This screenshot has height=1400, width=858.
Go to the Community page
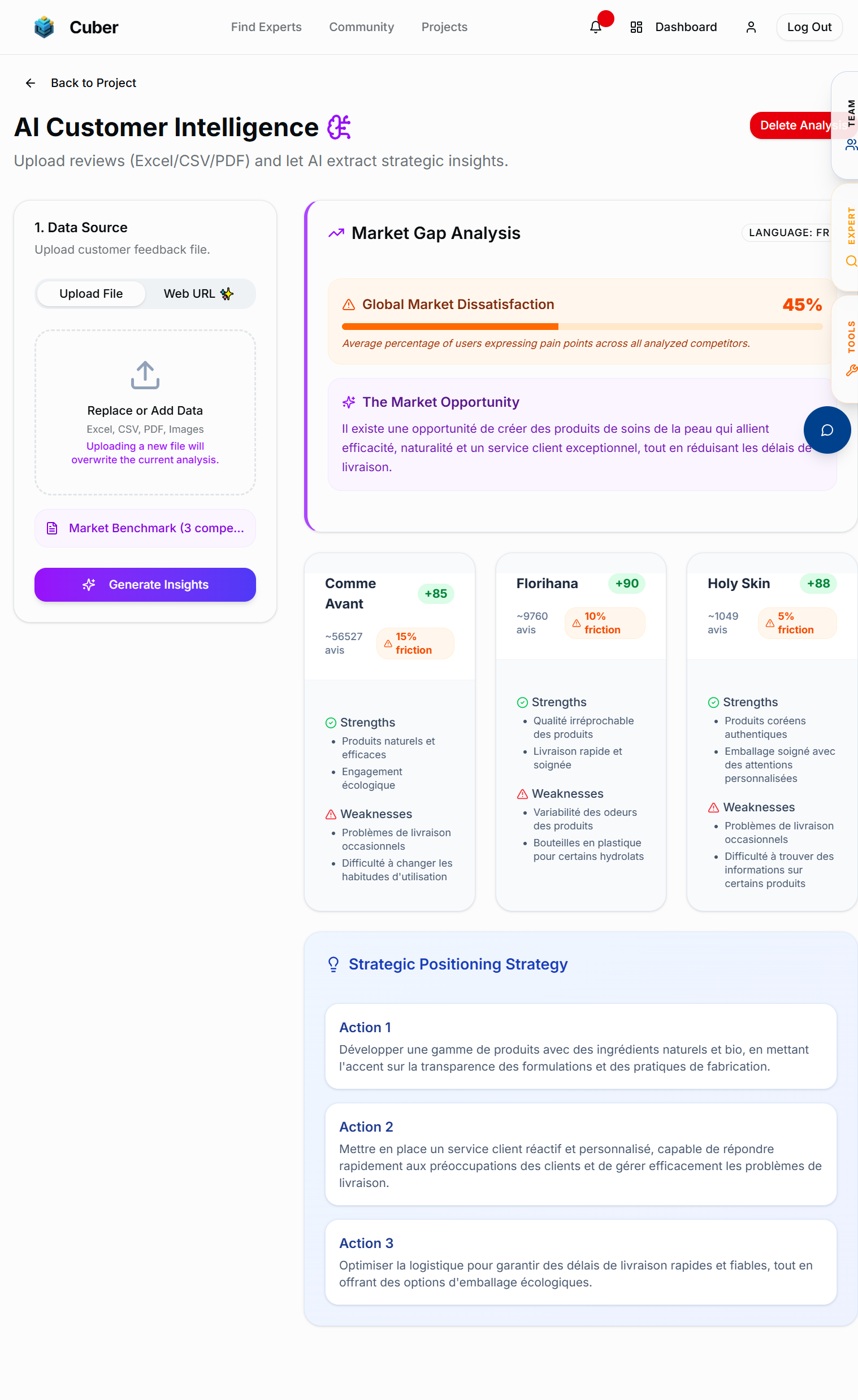coord(361,27)
